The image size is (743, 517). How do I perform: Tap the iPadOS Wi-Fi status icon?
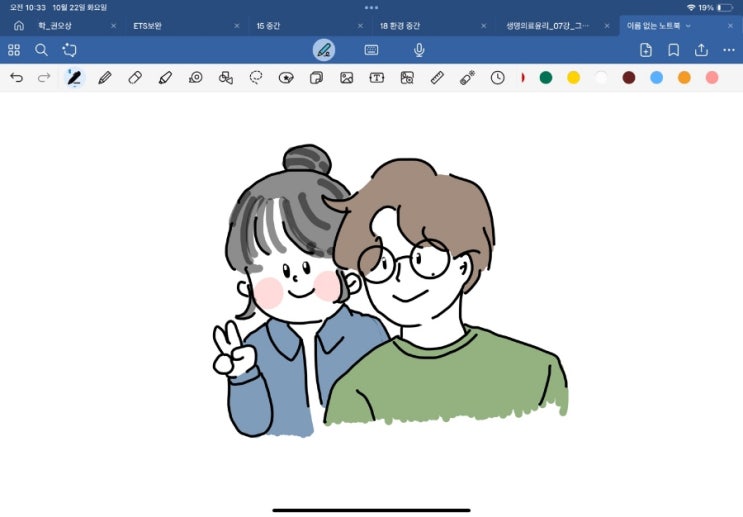point(691,8)
